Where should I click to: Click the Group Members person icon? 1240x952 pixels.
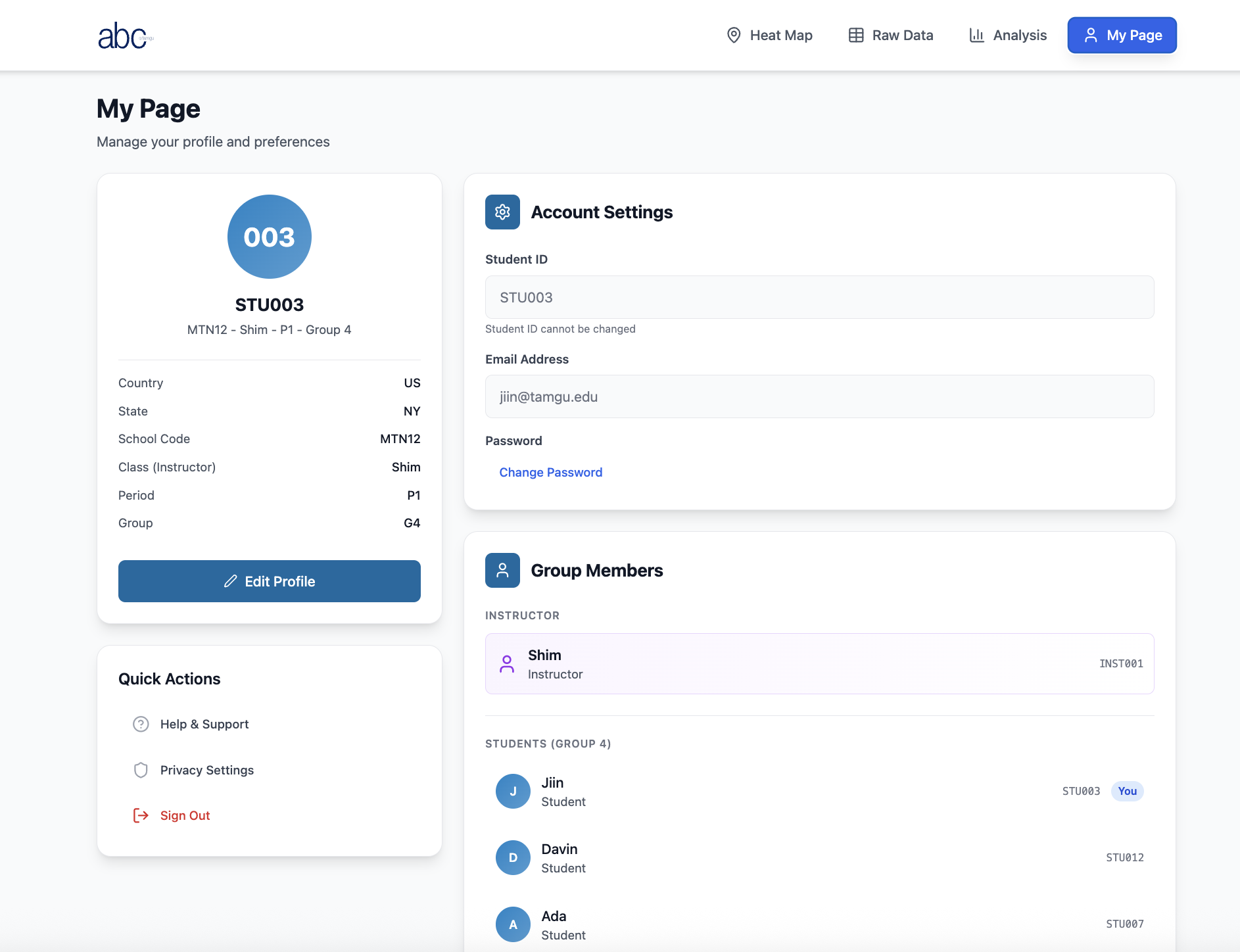(502, 570)
